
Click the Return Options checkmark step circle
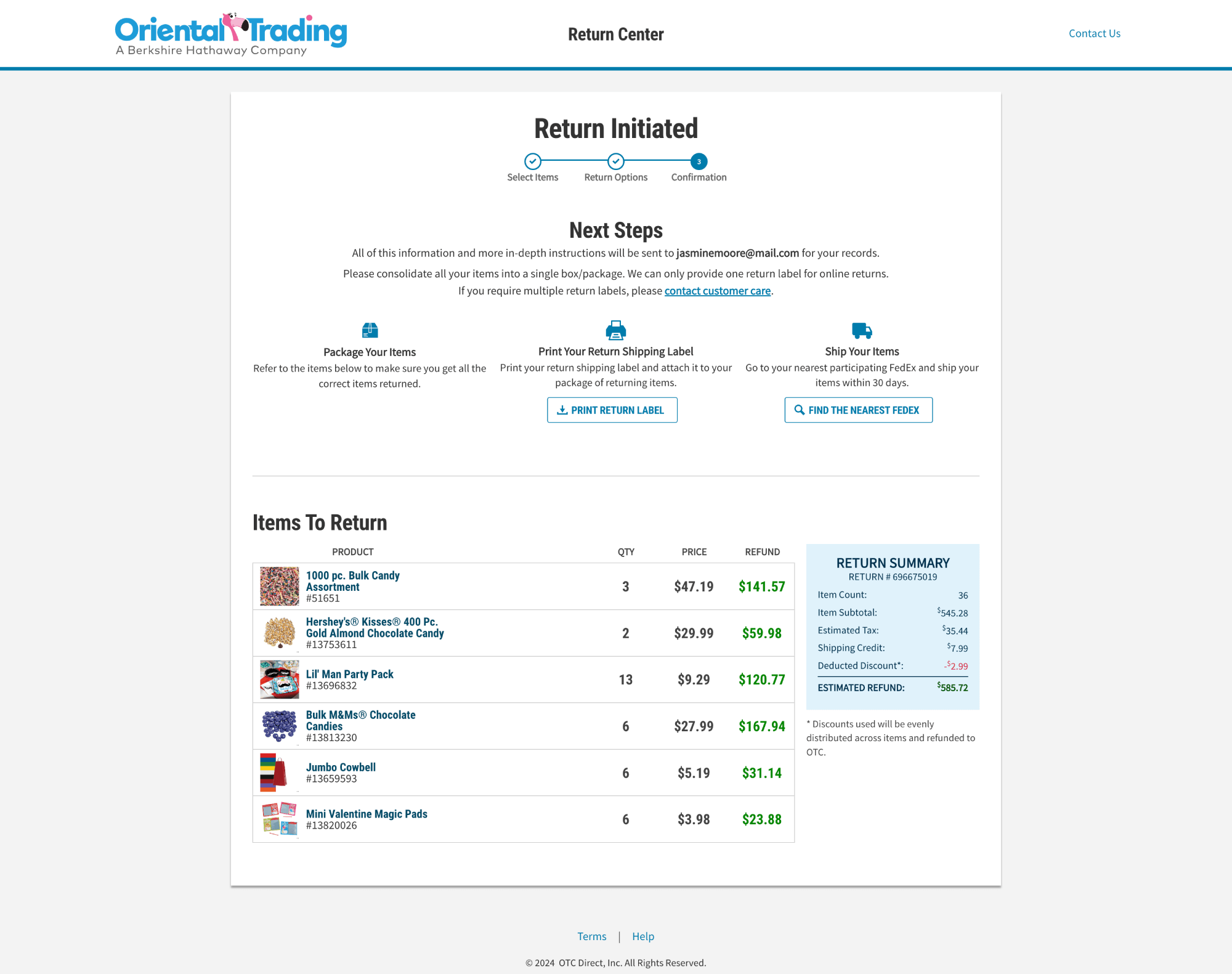(x=615, y=161)
